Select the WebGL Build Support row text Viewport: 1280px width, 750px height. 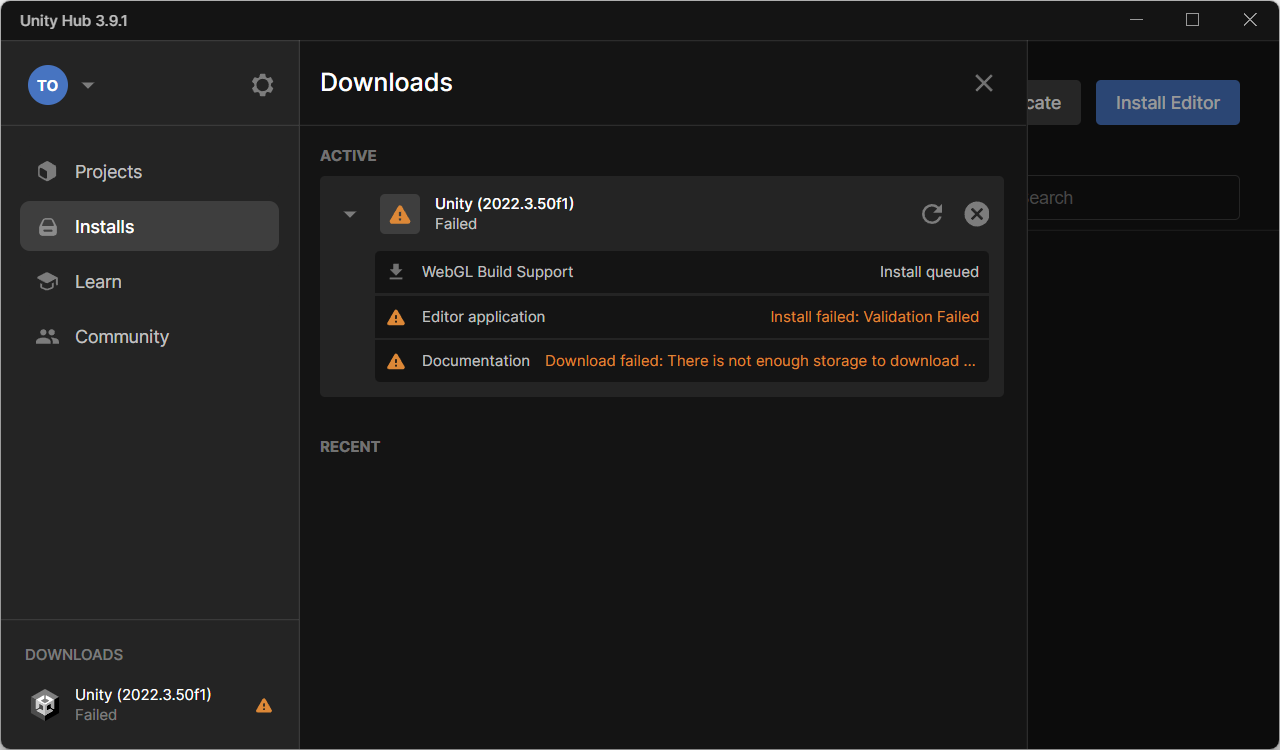497,272
